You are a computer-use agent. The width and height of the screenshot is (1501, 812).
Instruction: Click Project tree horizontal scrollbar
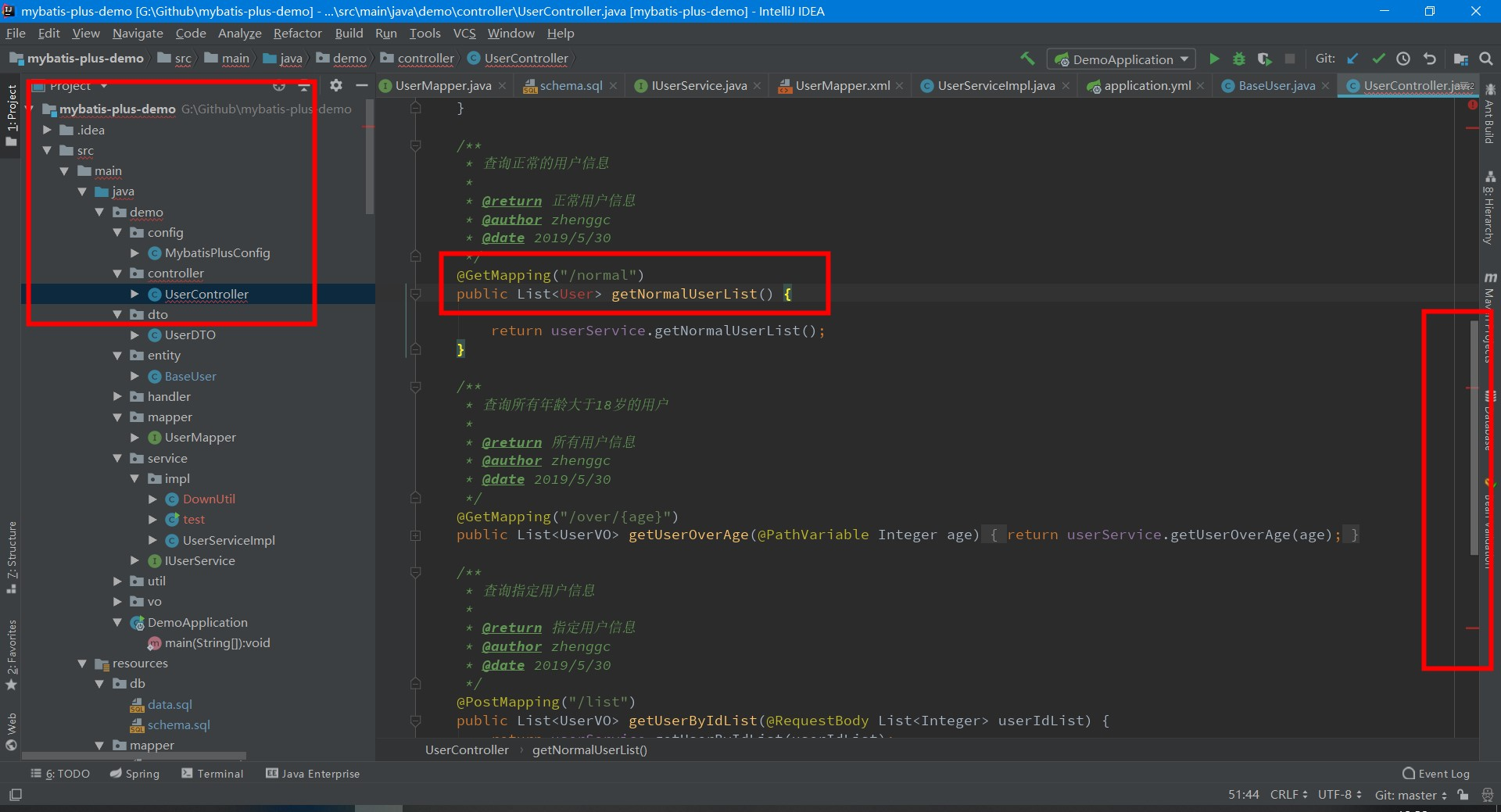[x=134, y=756]
